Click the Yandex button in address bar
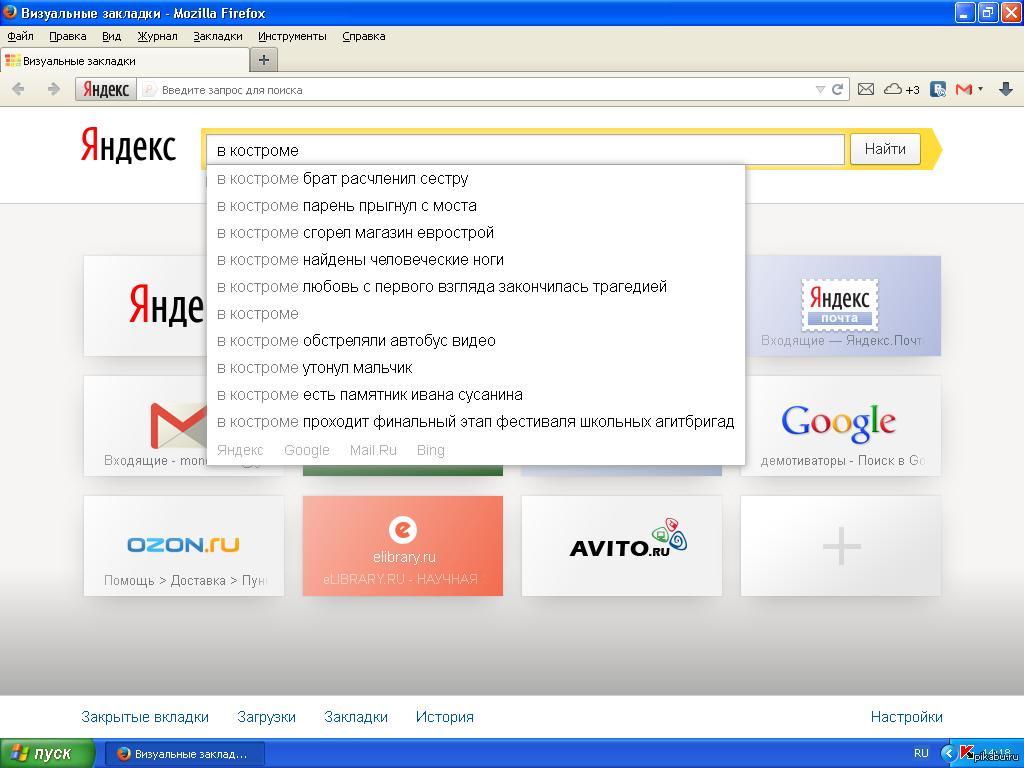The height and width of the screenshot is (768, 1024). coord(106,89)
